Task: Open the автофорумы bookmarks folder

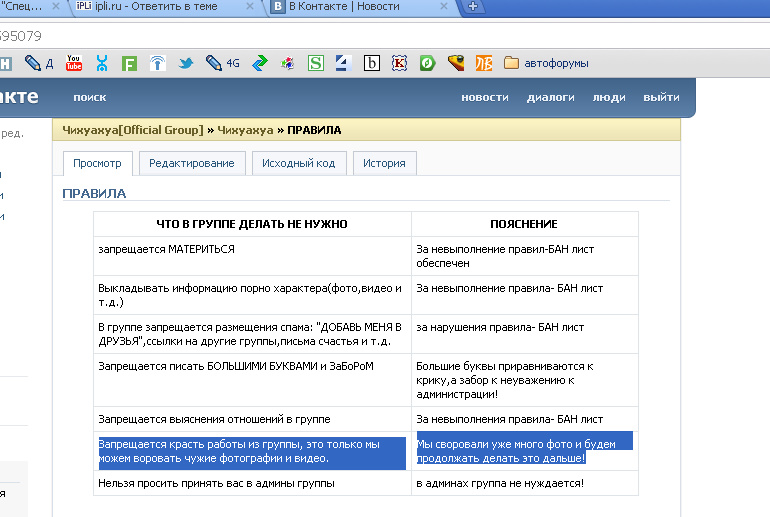Action: click(x=546, y=63)
